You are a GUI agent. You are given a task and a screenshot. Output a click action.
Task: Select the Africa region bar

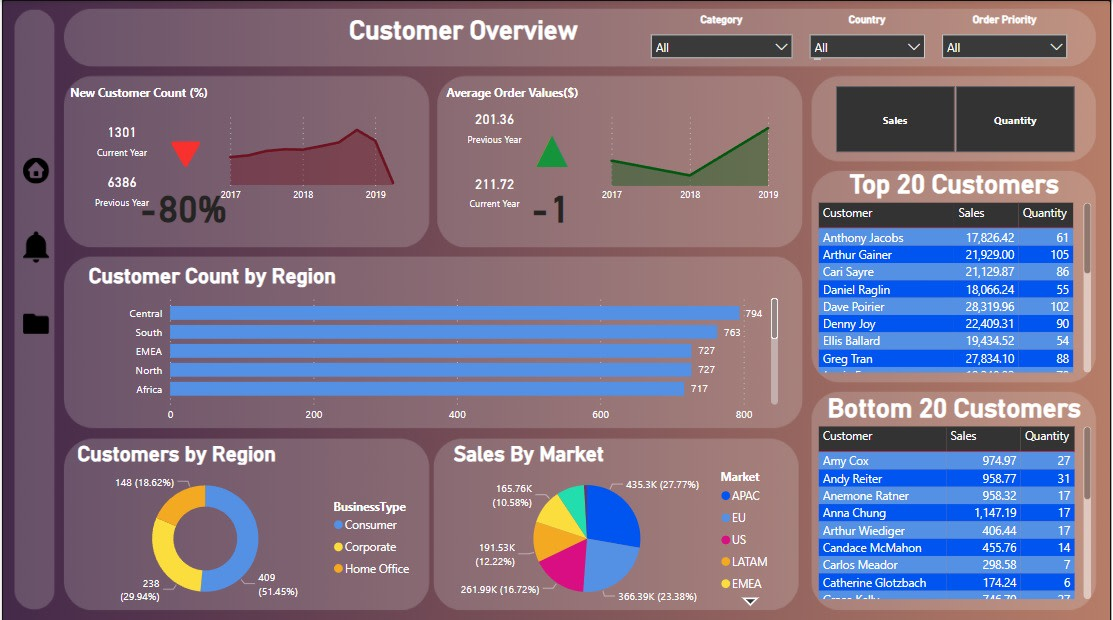[x=427, y=389]
